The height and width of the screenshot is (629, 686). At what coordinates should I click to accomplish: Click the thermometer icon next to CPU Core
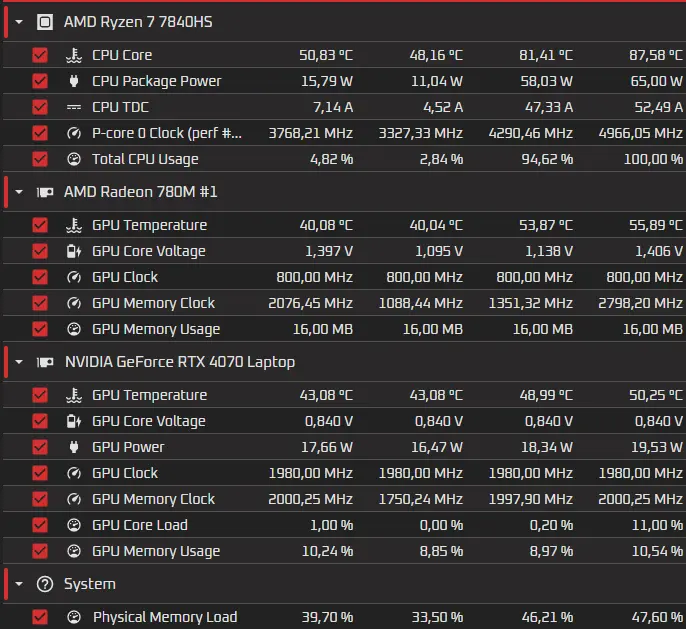tap(74, 56)
